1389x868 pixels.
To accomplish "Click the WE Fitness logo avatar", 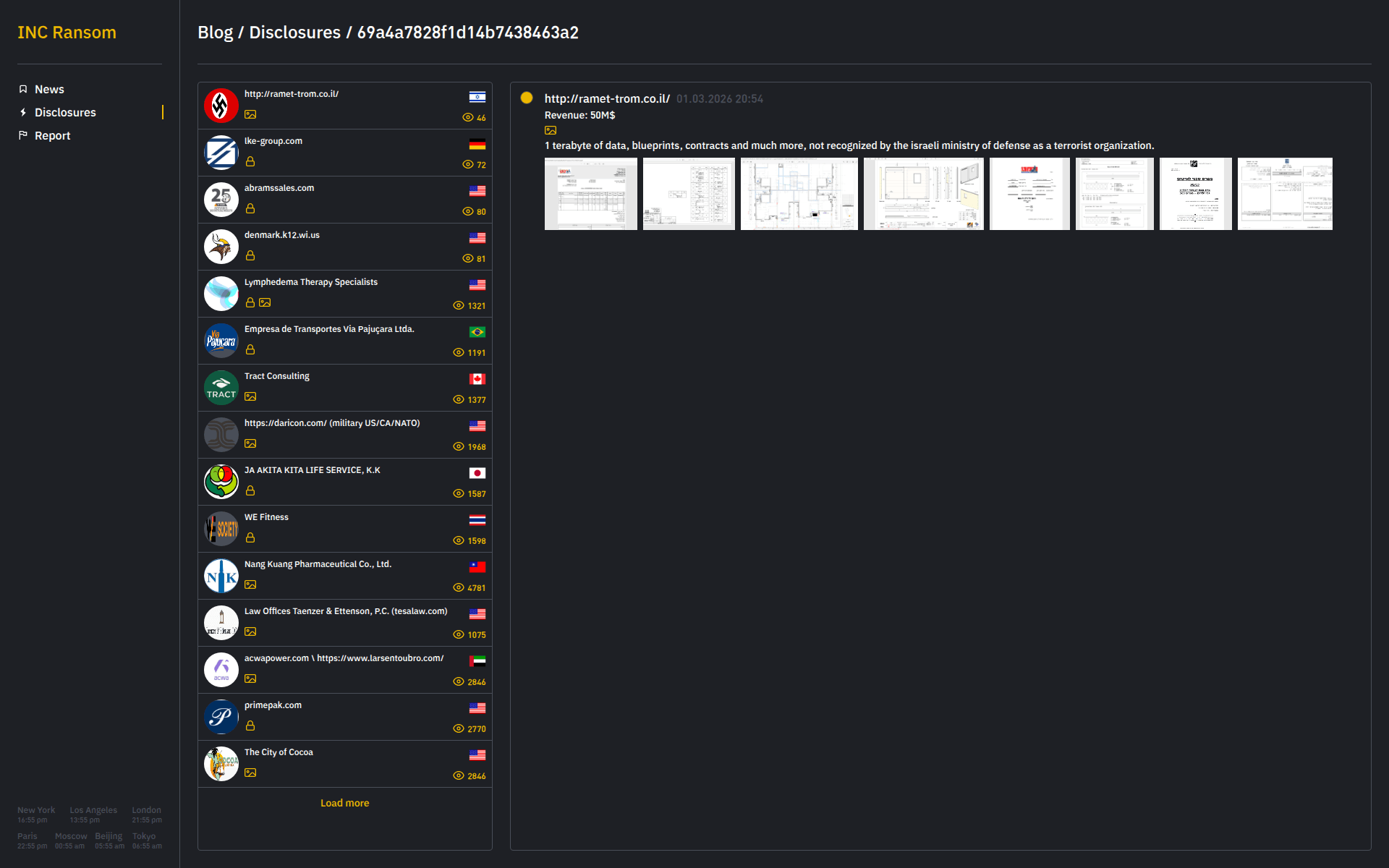I will (221, 529).
